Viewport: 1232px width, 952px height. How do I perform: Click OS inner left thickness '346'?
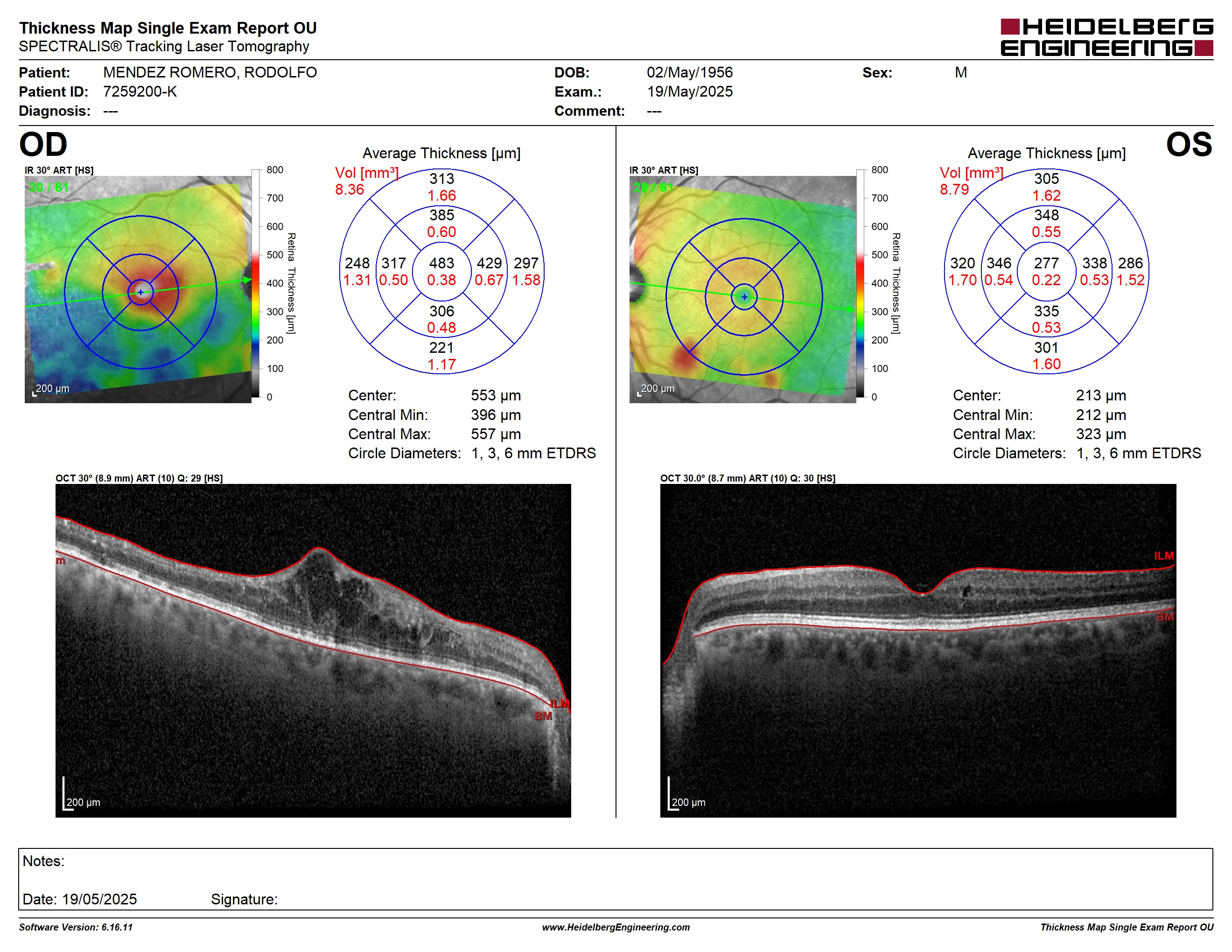tap(999, 263)
